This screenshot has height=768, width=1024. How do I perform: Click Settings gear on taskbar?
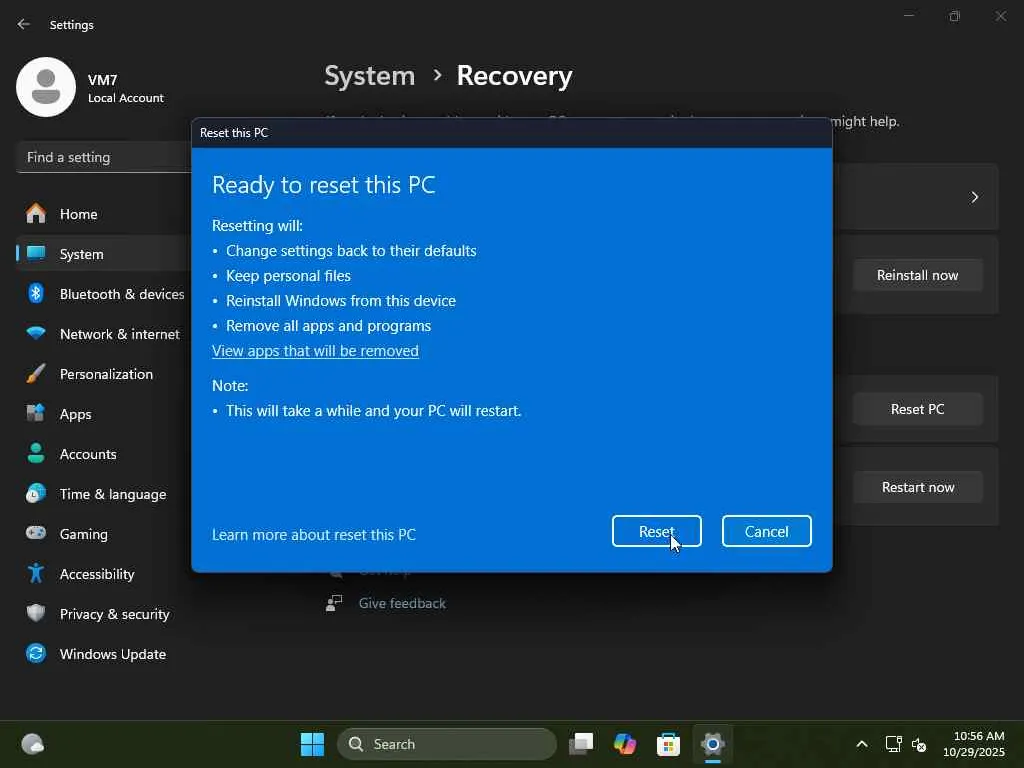(712, 744)
